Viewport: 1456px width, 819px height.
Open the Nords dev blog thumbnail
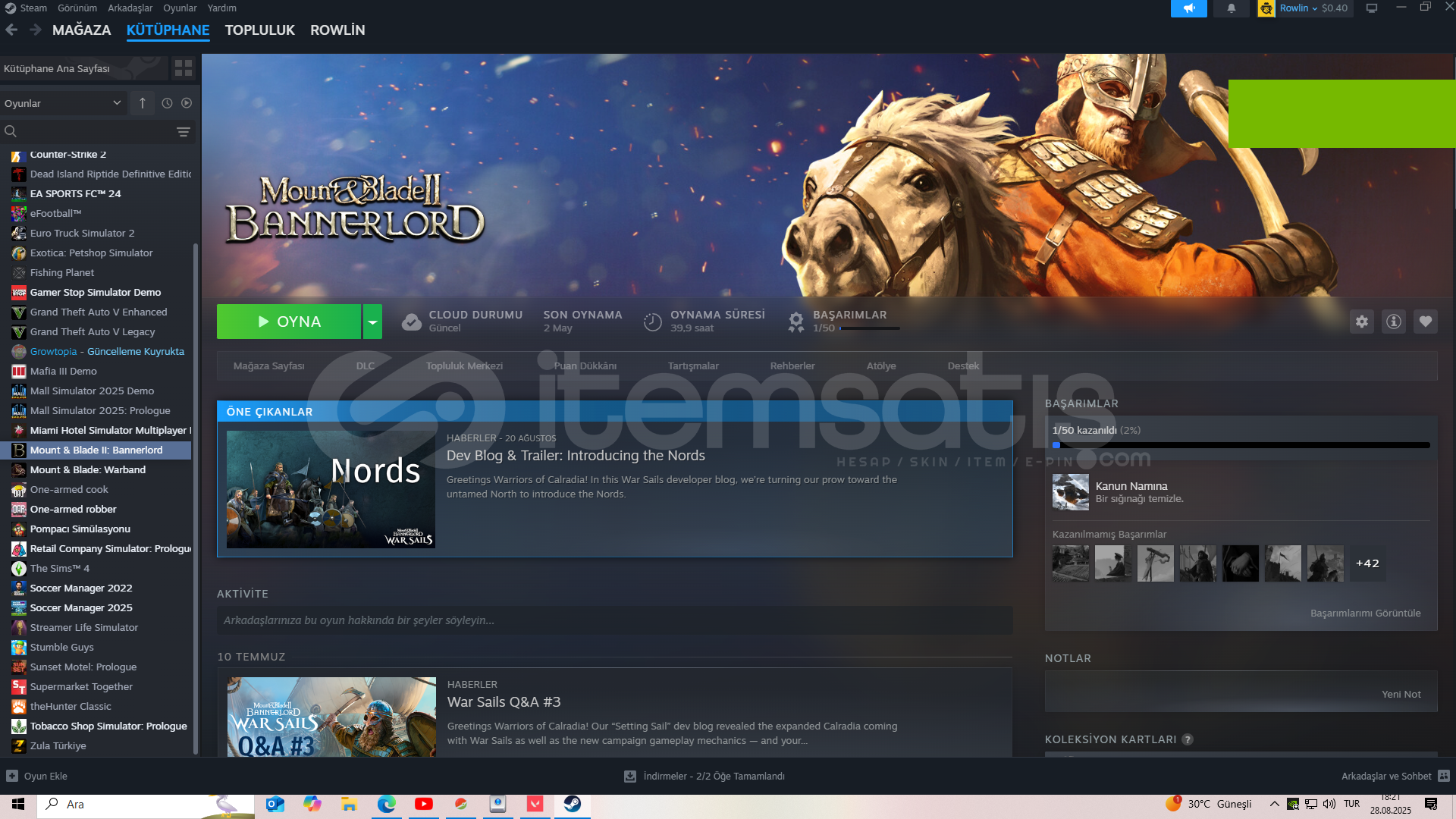[x=331, y=489]
